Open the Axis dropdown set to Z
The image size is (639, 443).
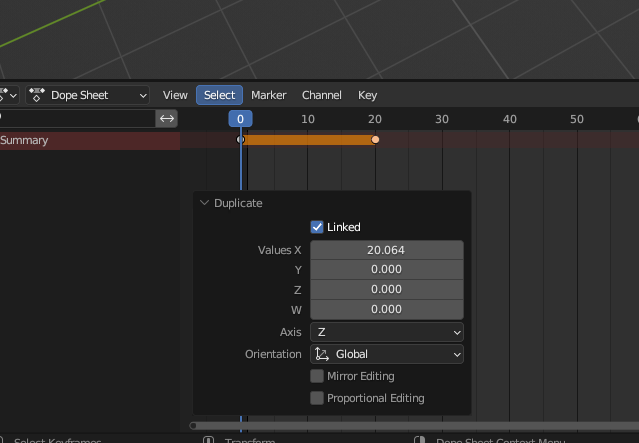click(x=387, y=332)
